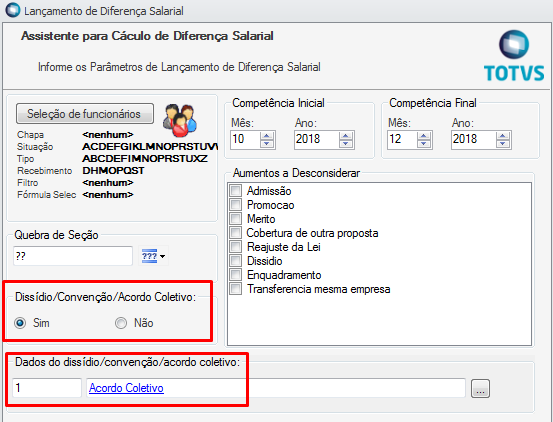This screenshot has width=553, height=422.
Task: Decrease Competência Final Ano value
Action: click(503, 143)
